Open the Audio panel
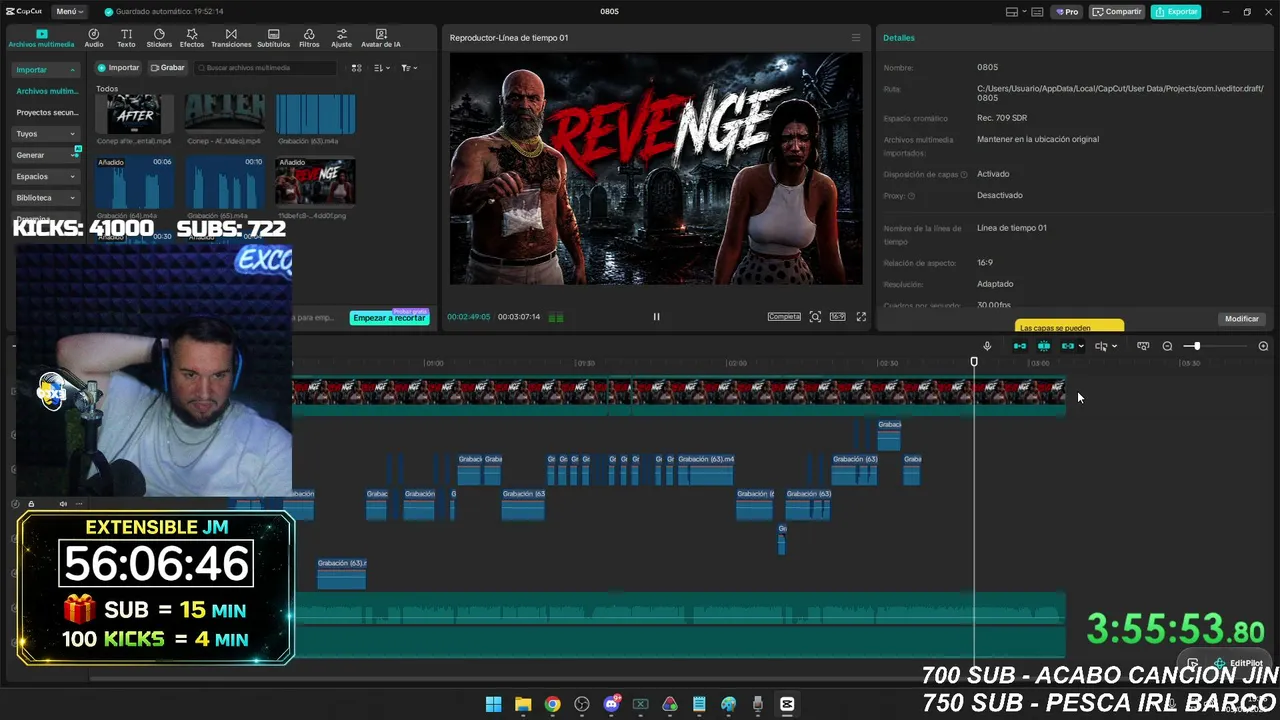The height and width of the screenshot is (720, 1280). pyautogui.click(x=94, y=38)
